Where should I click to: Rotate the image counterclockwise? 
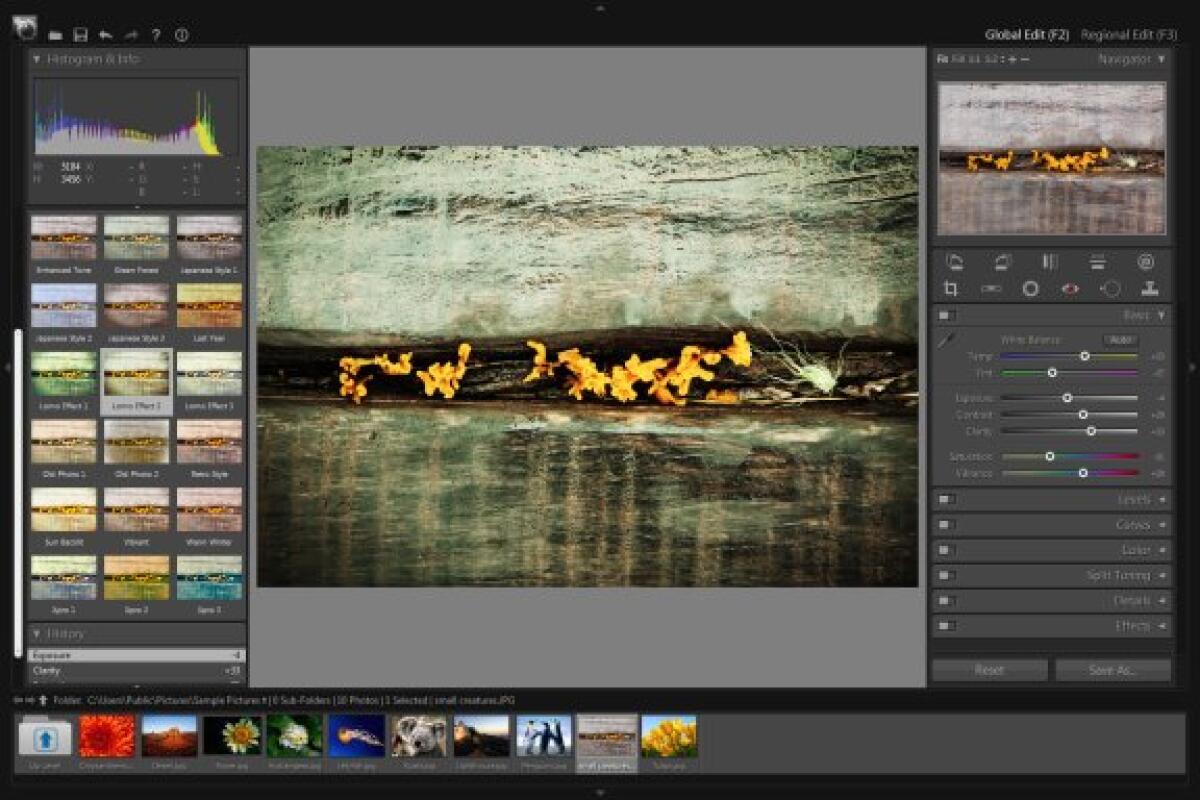(955, 262)
